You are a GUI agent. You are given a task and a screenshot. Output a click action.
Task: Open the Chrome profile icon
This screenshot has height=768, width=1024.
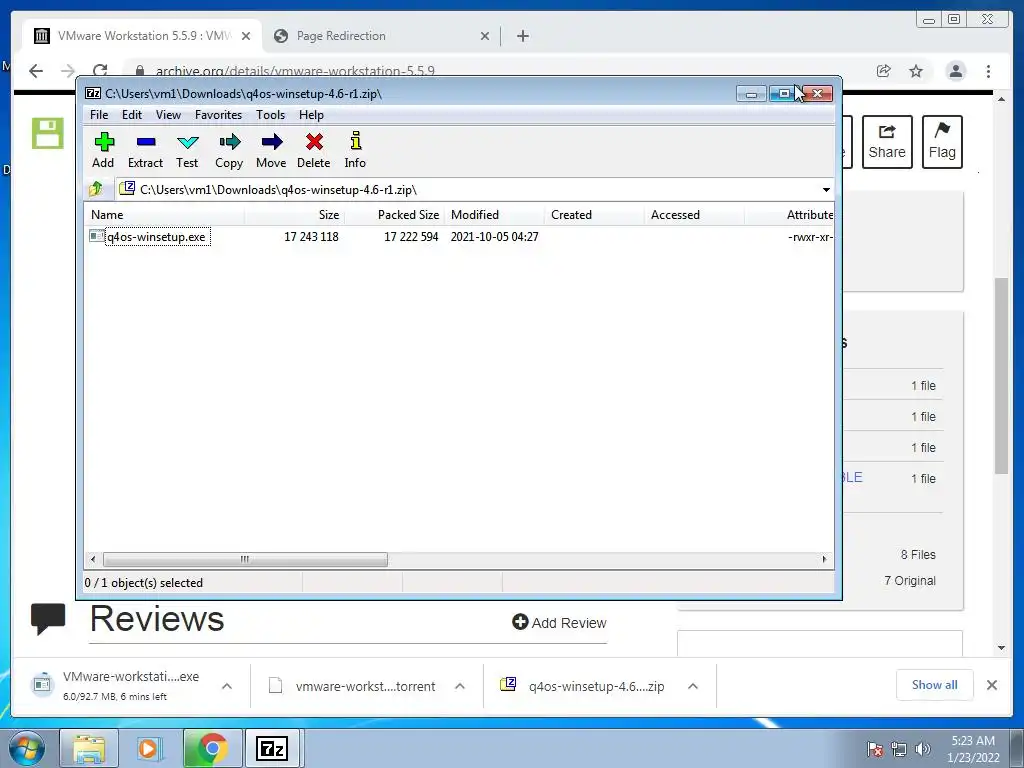click(x=956, y=71)
